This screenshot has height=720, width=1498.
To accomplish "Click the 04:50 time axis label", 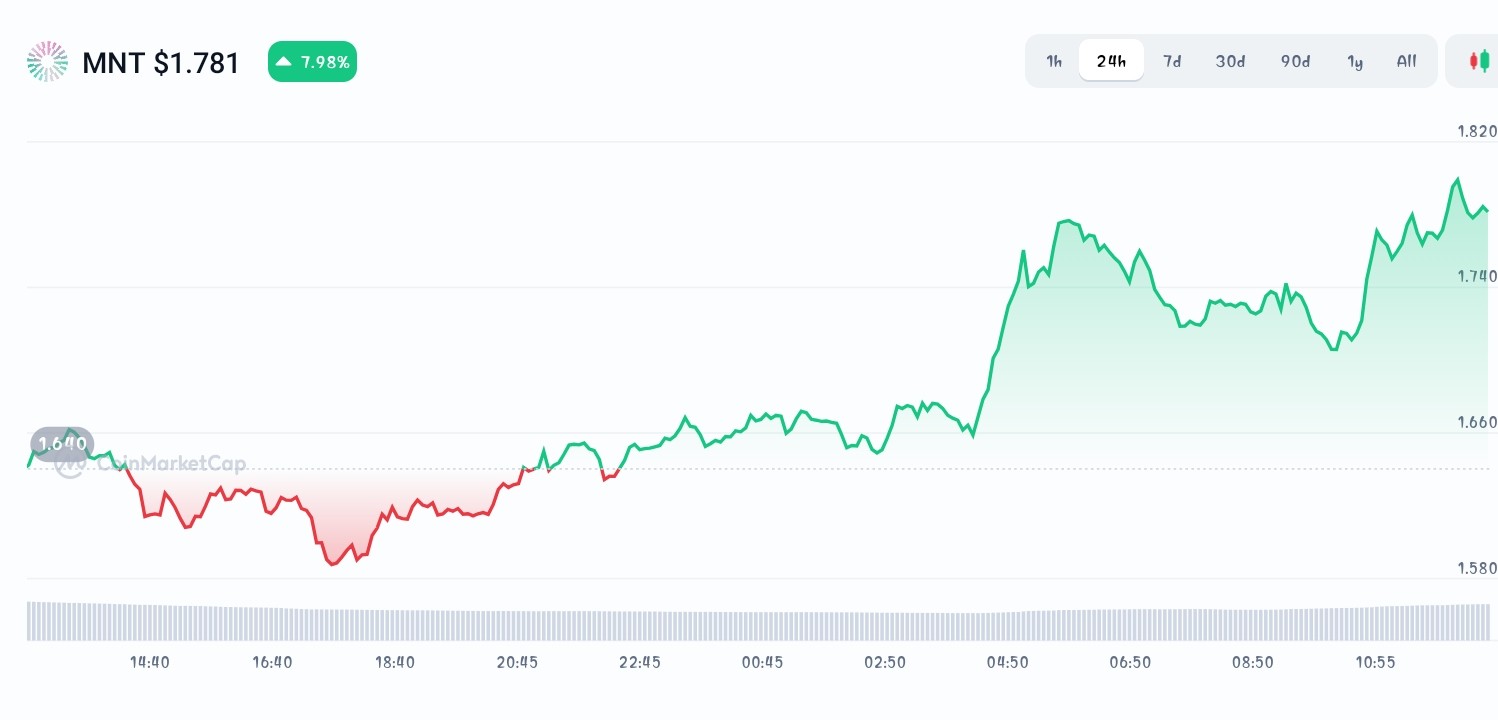I will point(1007,662).
